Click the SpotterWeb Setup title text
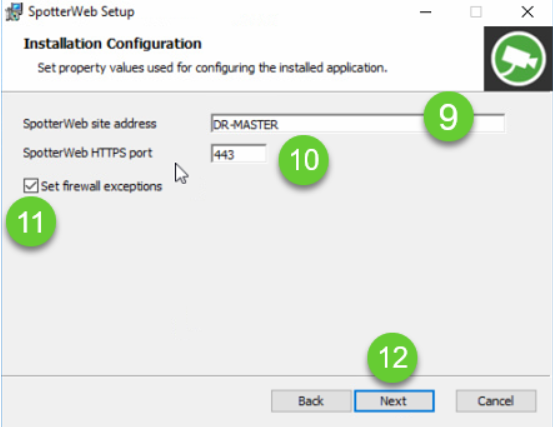The image size is (553, 427). click(81, 12)
